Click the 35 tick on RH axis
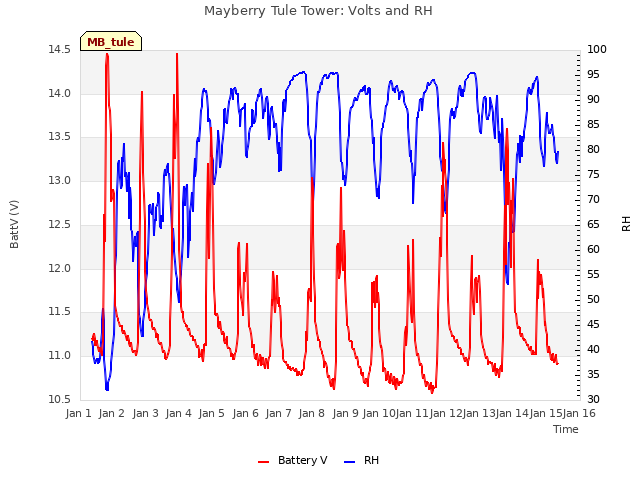This screenshot has height=480, width=640. 593,374
